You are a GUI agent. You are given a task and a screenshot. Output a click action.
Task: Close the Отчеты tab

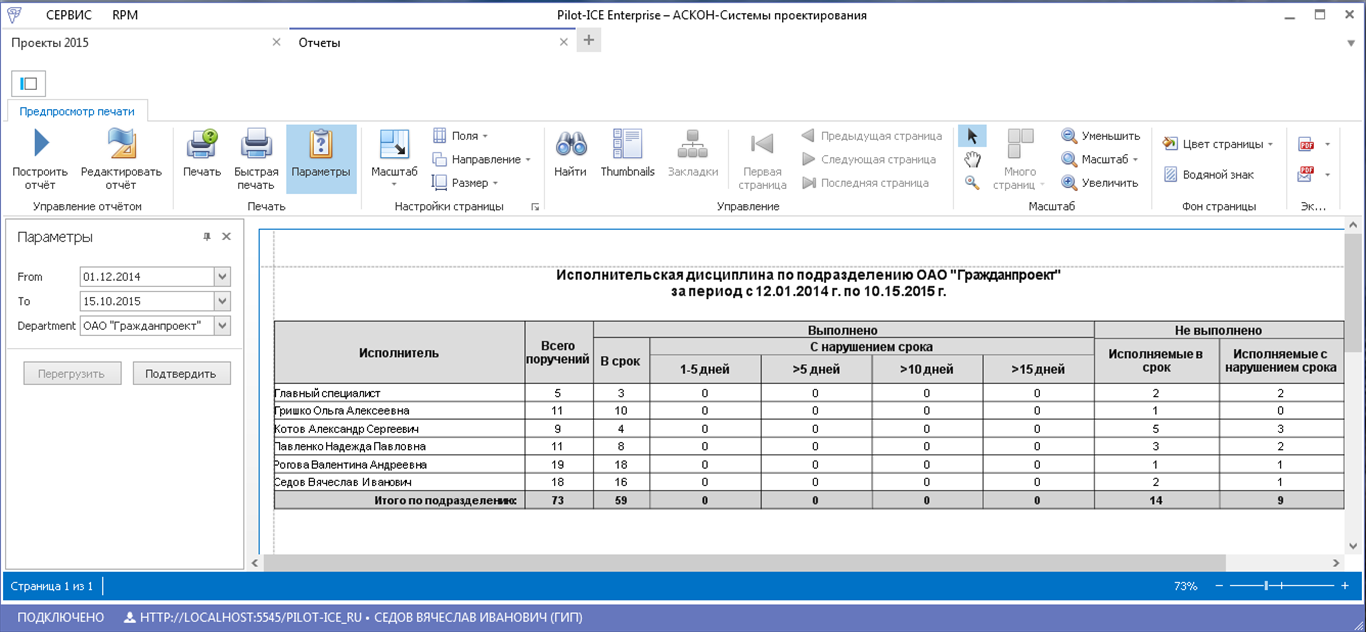click(x=564, y=42)
